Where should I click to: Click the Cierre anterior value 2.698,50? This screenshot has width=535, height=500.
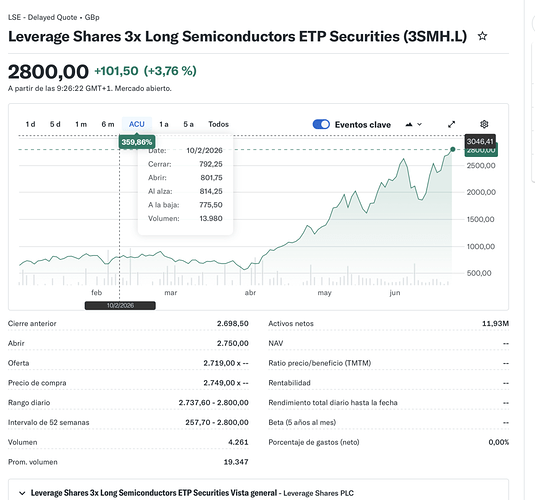pyautogui.click(x=233, y=324)
